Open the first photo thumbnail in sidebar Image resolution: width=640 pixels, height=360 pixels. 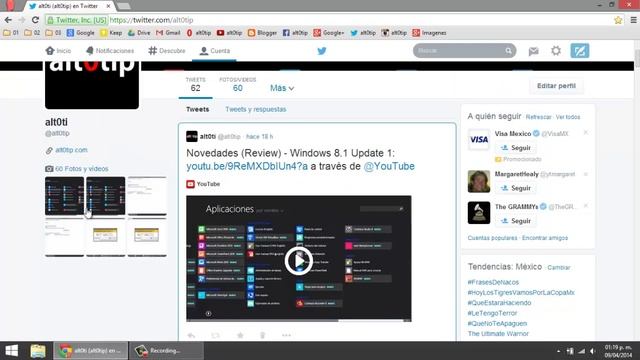[64, 196]
